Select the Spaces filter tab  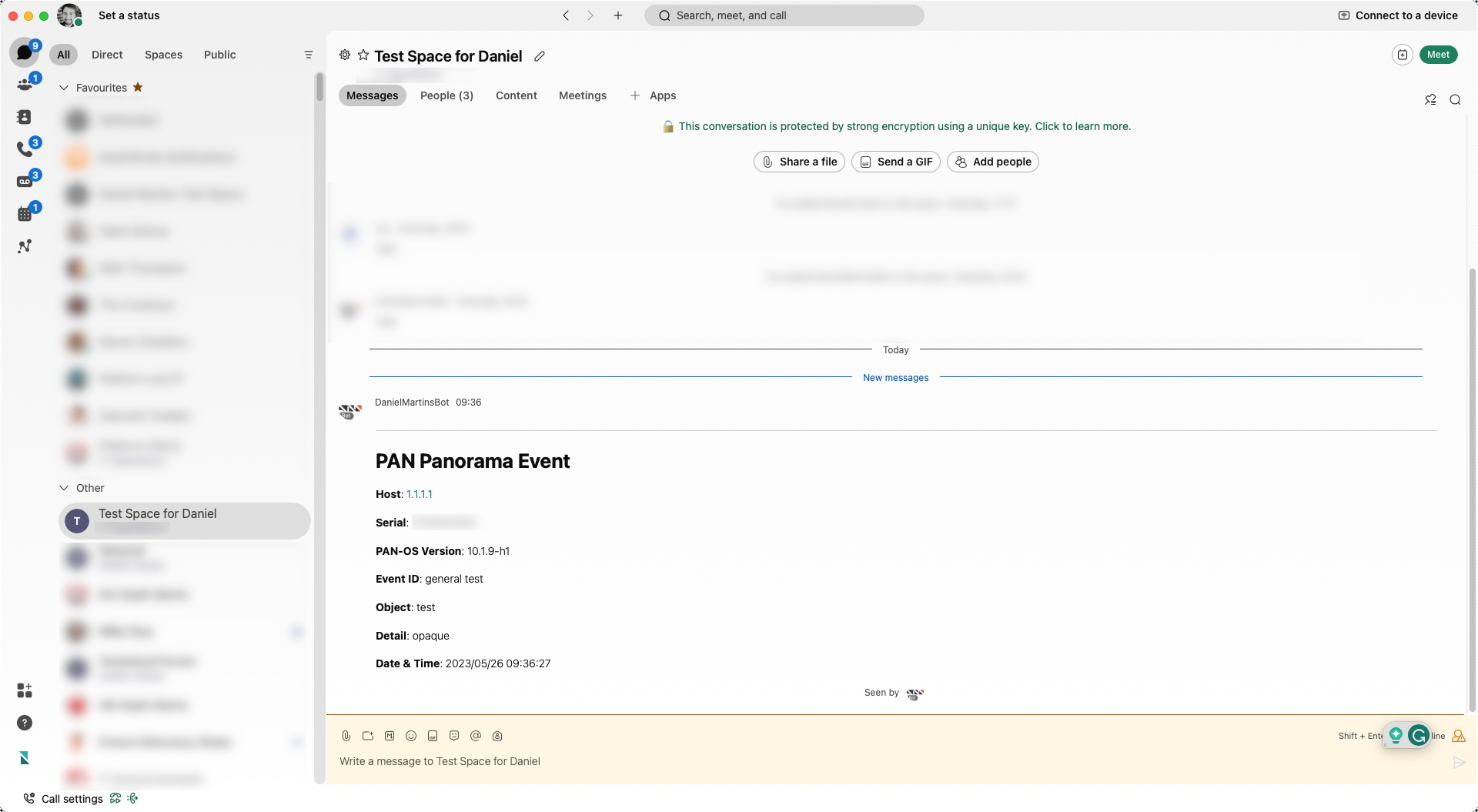coord(163,55)
